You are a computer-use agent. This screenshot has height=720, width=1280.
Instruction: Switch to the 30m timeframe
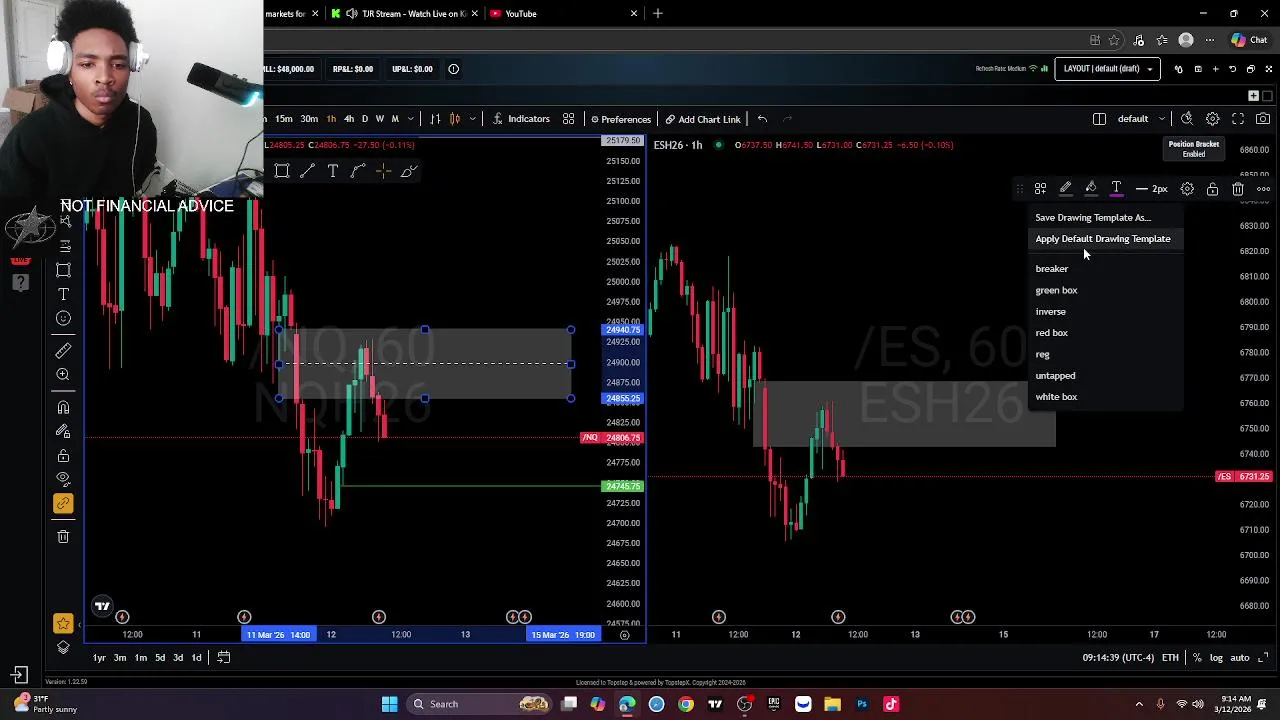pyautogui.click(x=309, y=119)
